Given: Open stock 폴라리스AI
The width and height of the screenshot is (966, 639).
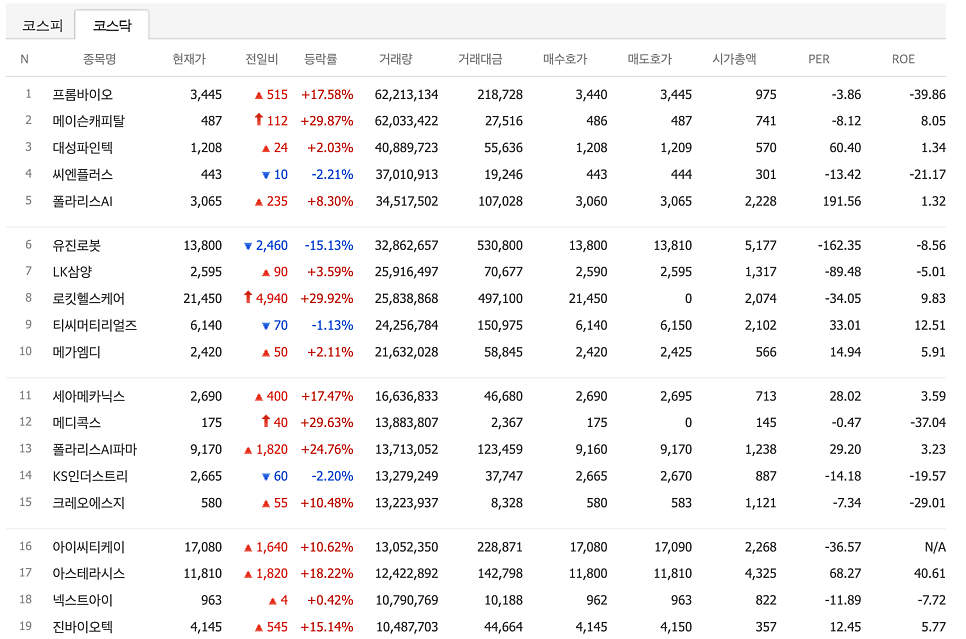Looking at the screenshot, I should coord(83,201).
